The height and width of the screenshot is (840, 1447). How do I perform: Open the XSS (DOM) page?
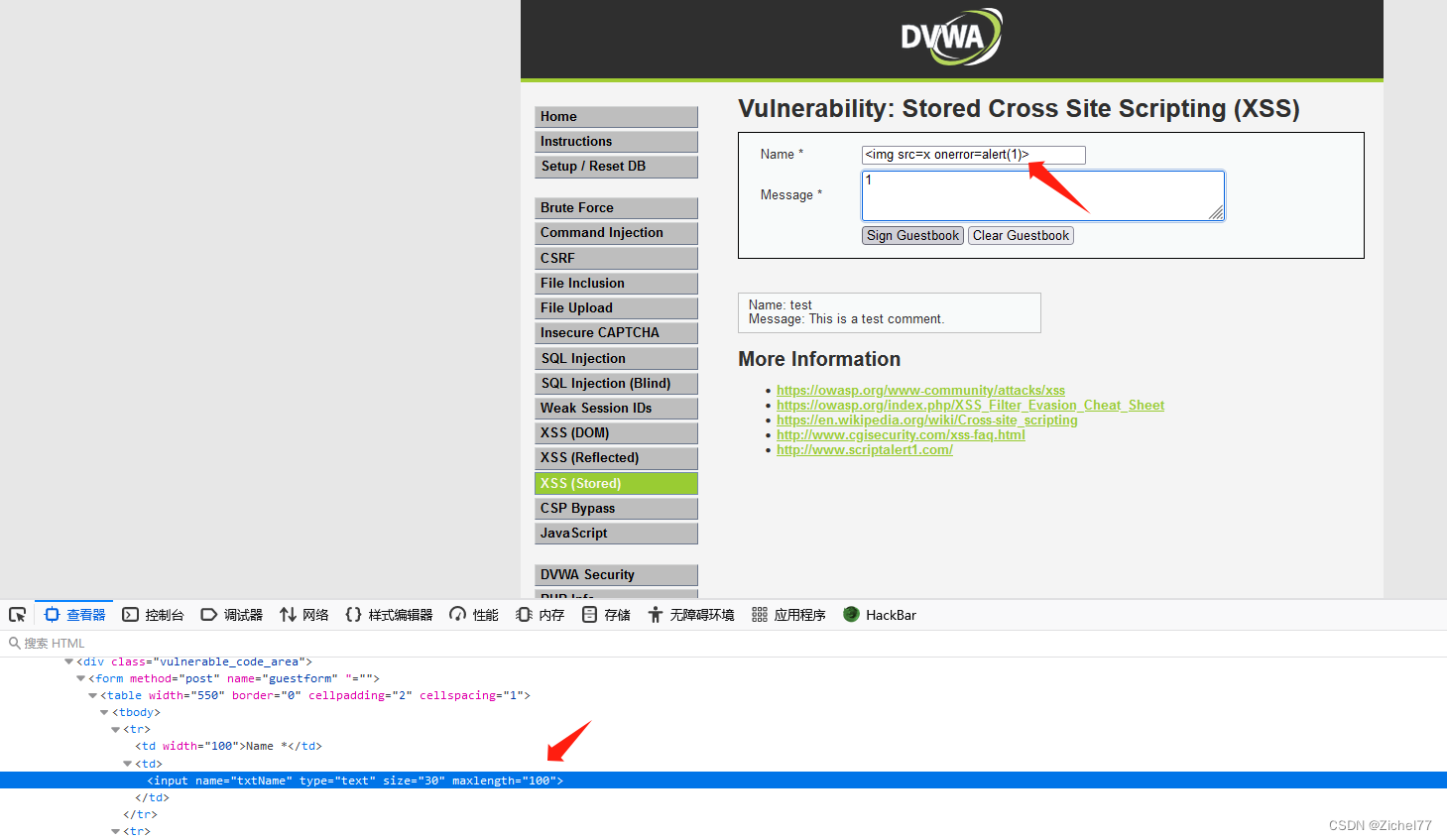pos(616,432)
